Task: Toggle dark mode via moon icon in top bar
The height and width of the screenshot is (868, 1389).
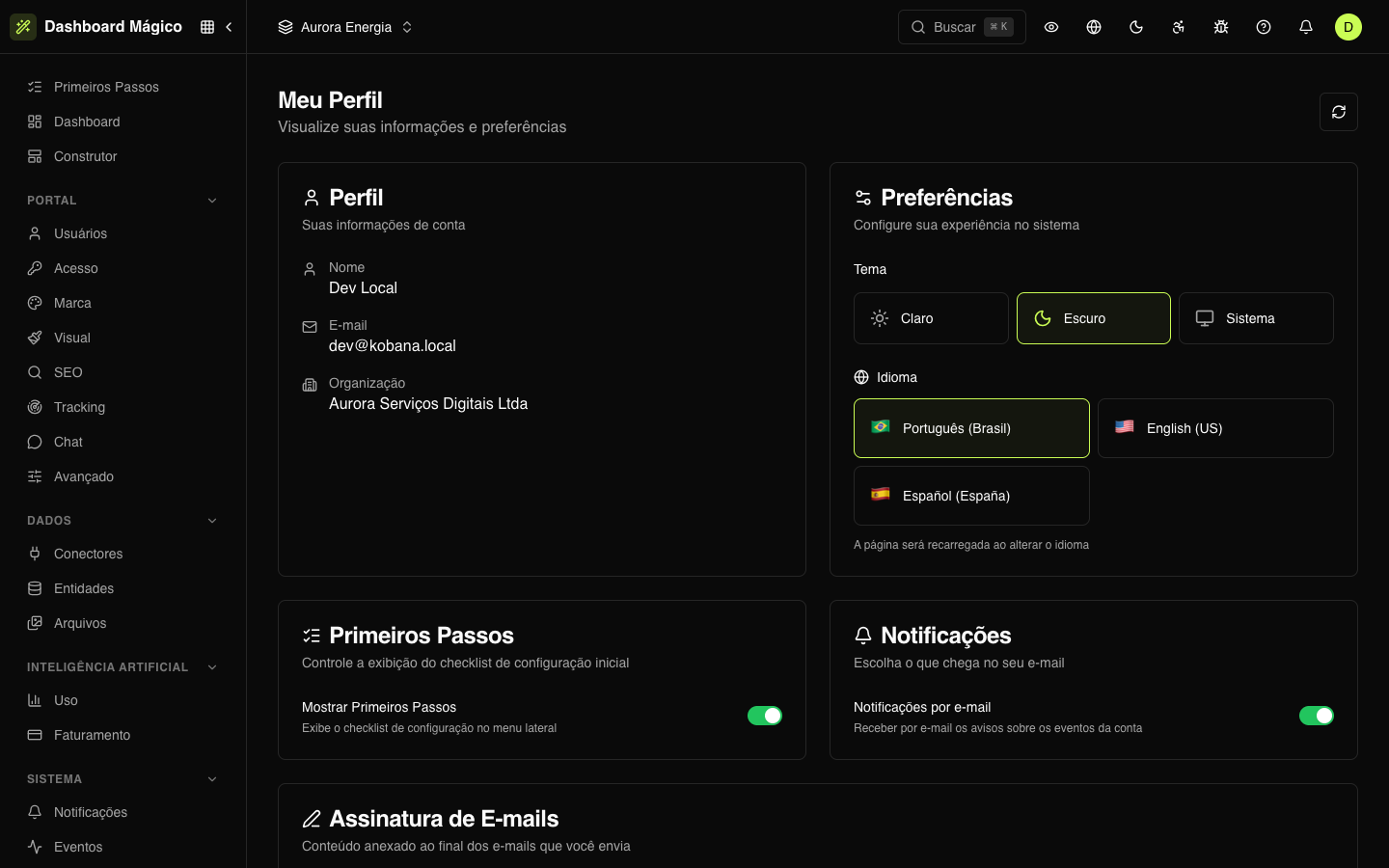Action: pos(1136,27)
